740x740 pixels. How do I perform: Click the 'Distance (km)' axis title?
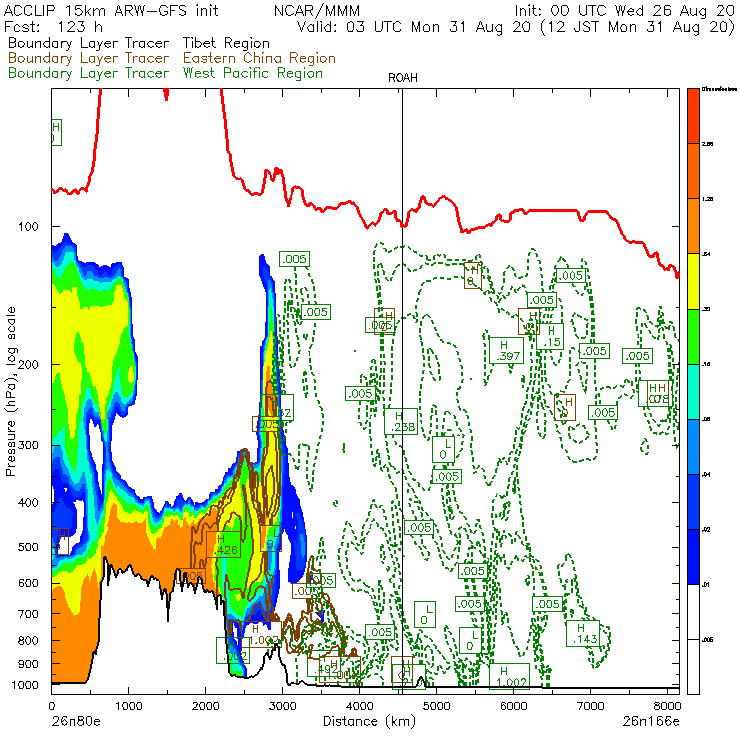point(369,722)
